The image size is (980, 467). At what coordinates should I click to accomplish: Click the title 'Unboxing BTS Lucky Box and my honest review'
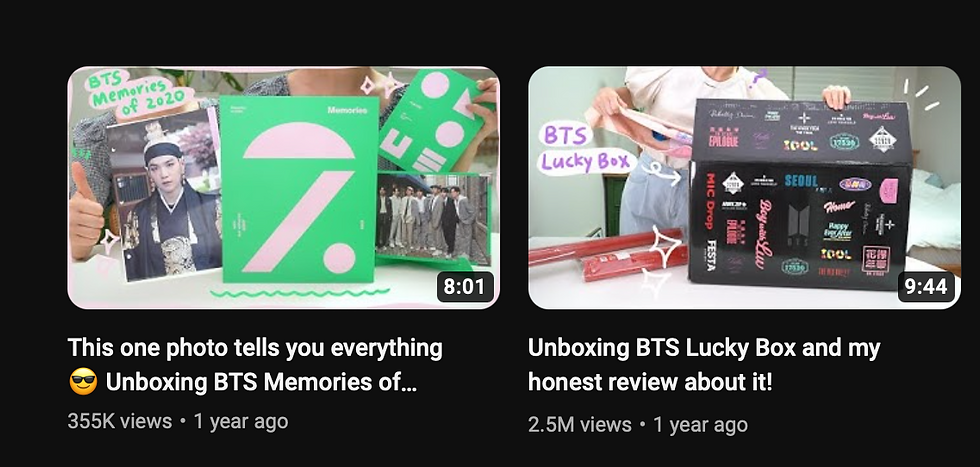(704, 364)
